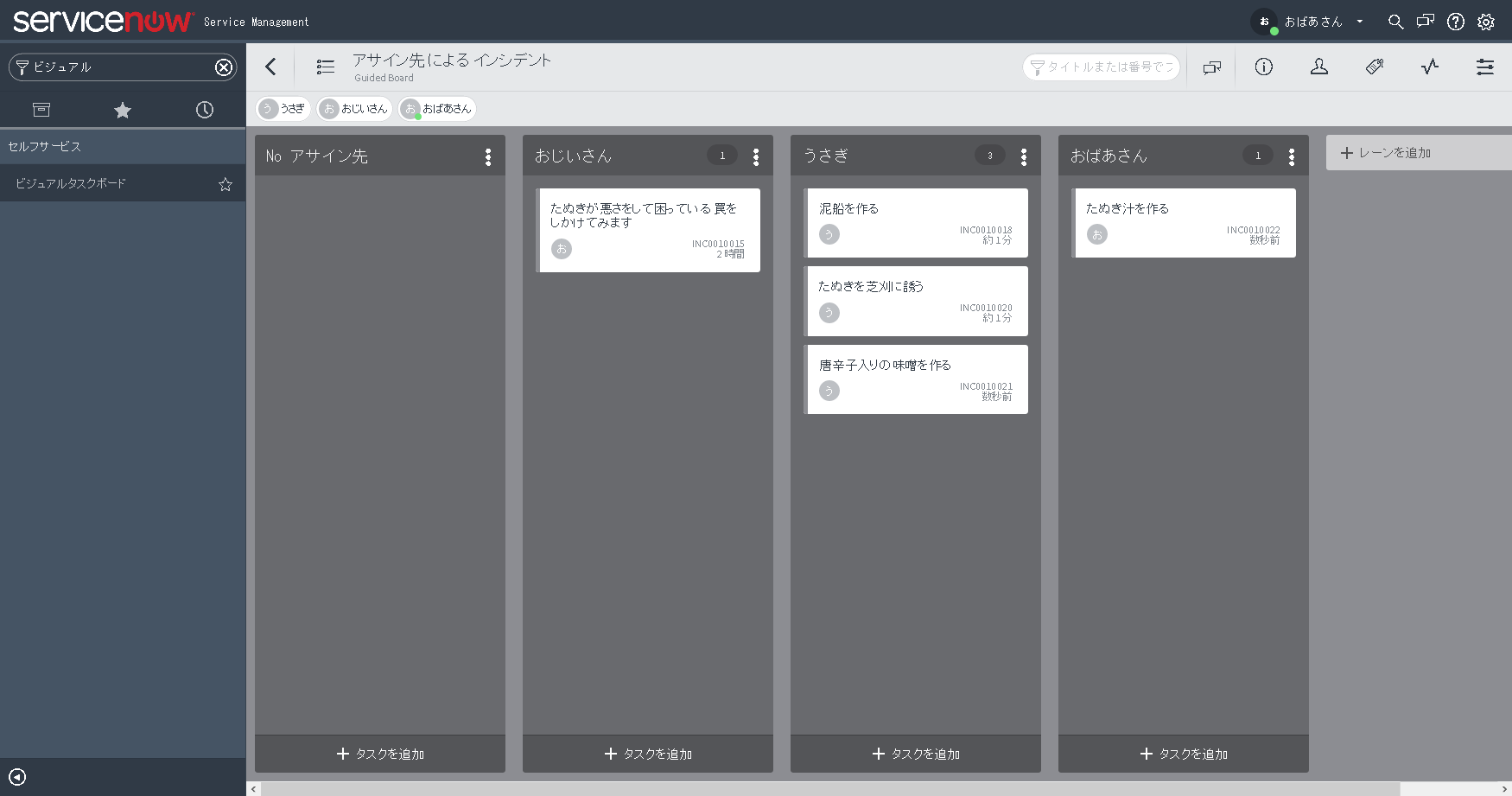The image size is (1512, 796).
Task: Toggle favorite star on ビジュアルタスクボード
Action: [225, 183]
